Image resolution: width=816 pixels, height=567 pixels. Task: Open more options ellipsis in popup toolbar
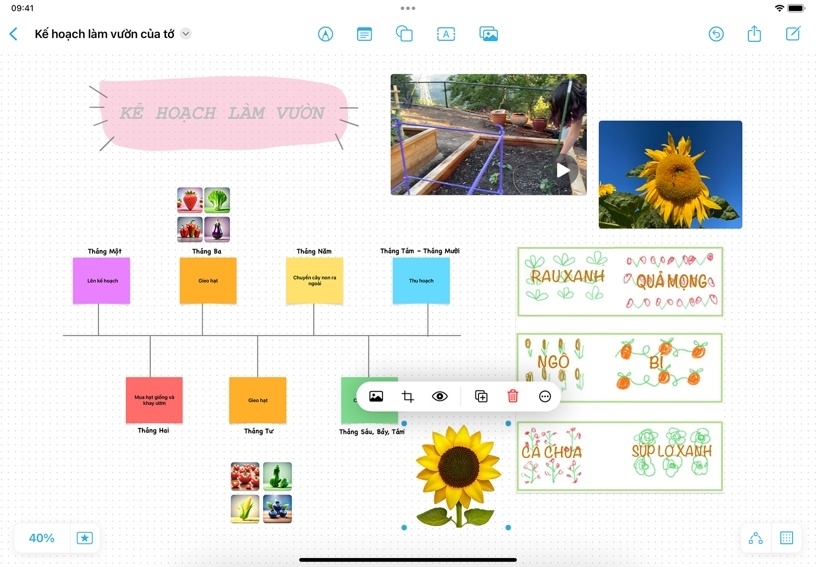coord(545,396)
